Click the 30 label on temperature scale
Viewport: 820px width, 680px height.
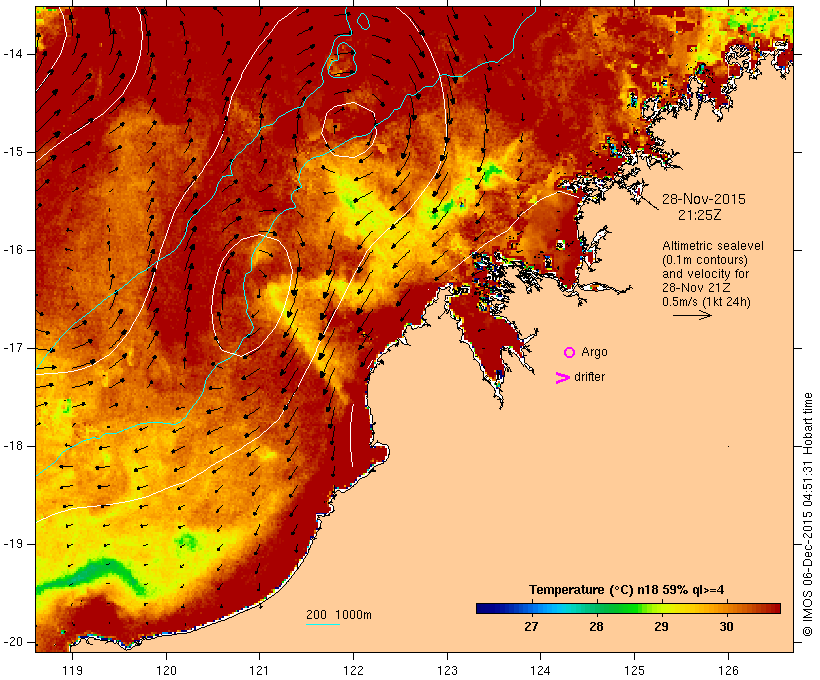coord(726,626)
